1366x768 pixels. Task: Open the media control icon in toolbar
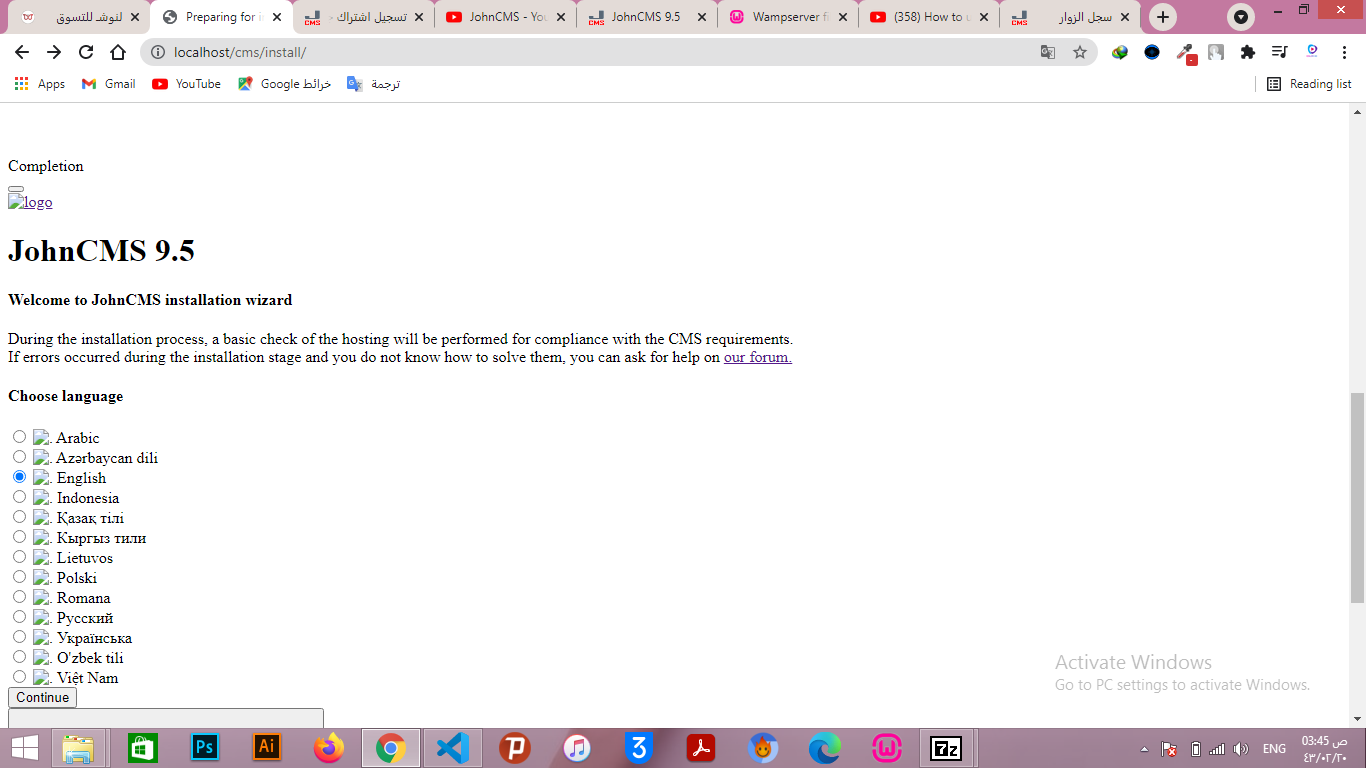pos(1280,52)
